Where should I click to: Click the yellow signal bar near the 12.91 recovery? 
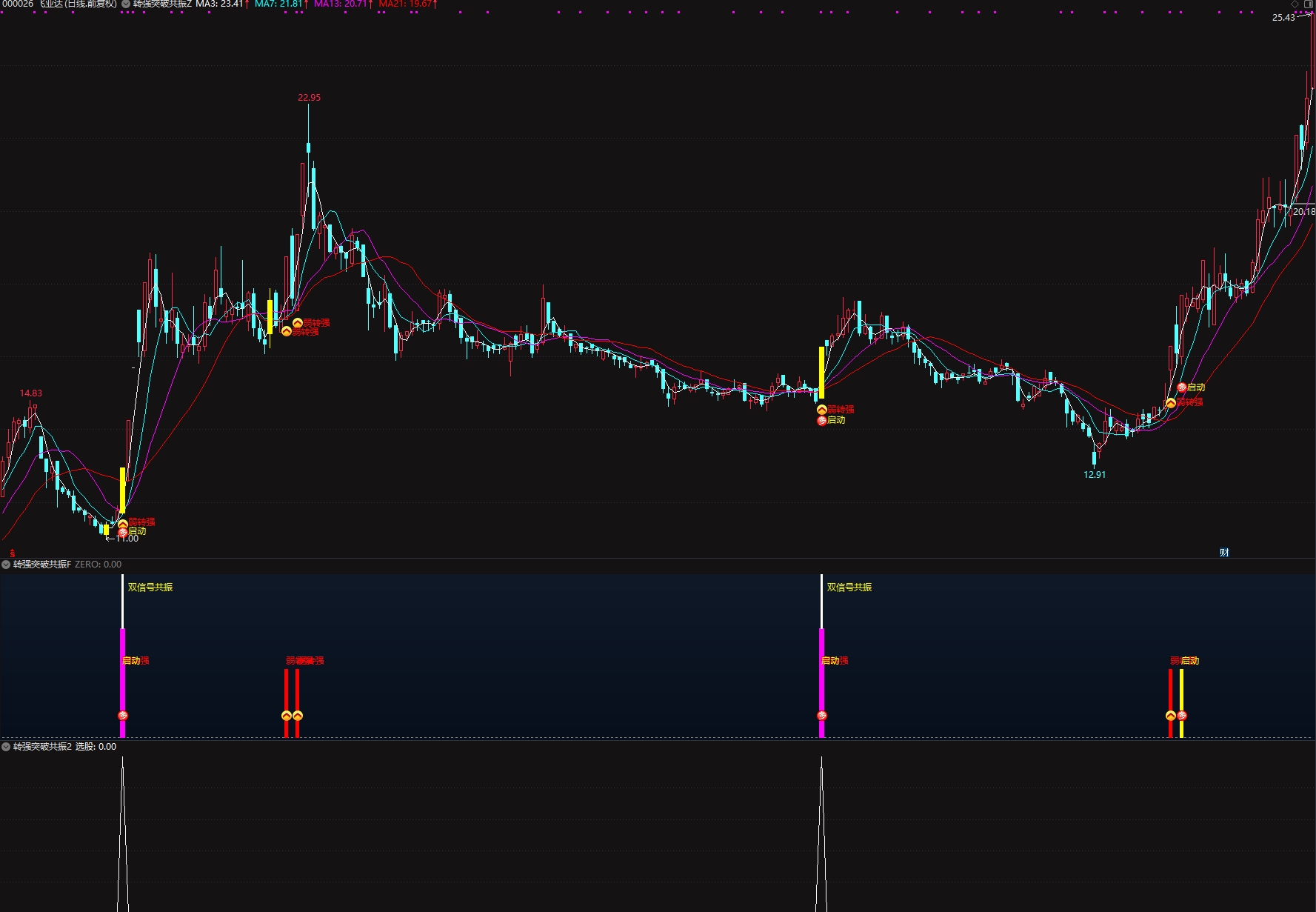[1181, 703]
